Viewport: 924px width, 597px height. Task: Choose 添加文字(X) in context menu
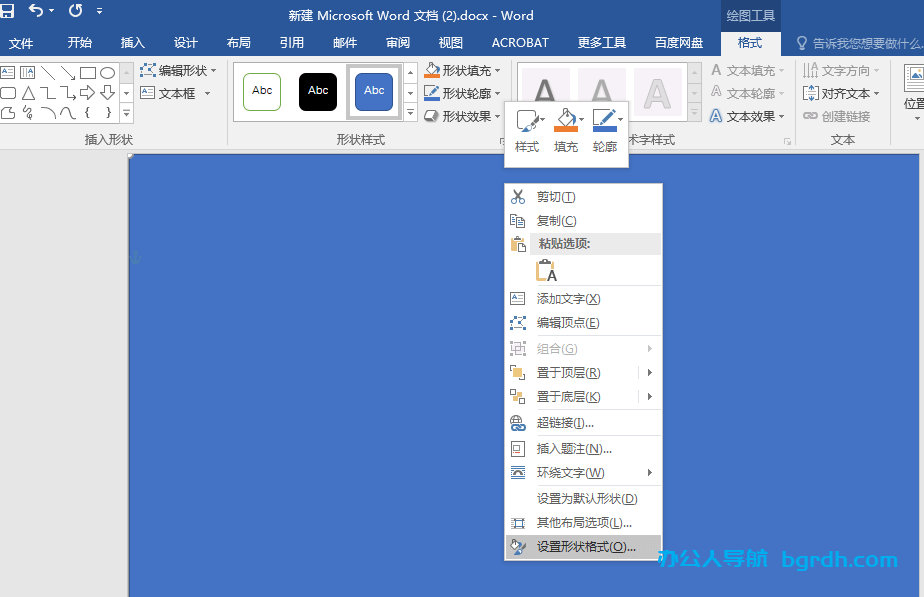(x=583, y=299)
